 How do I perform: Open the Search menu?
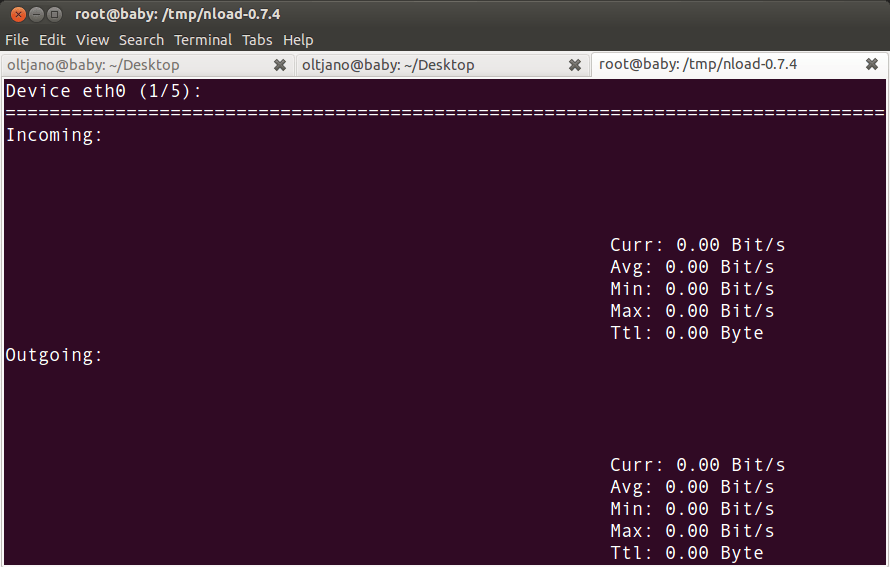click(141, 40)
